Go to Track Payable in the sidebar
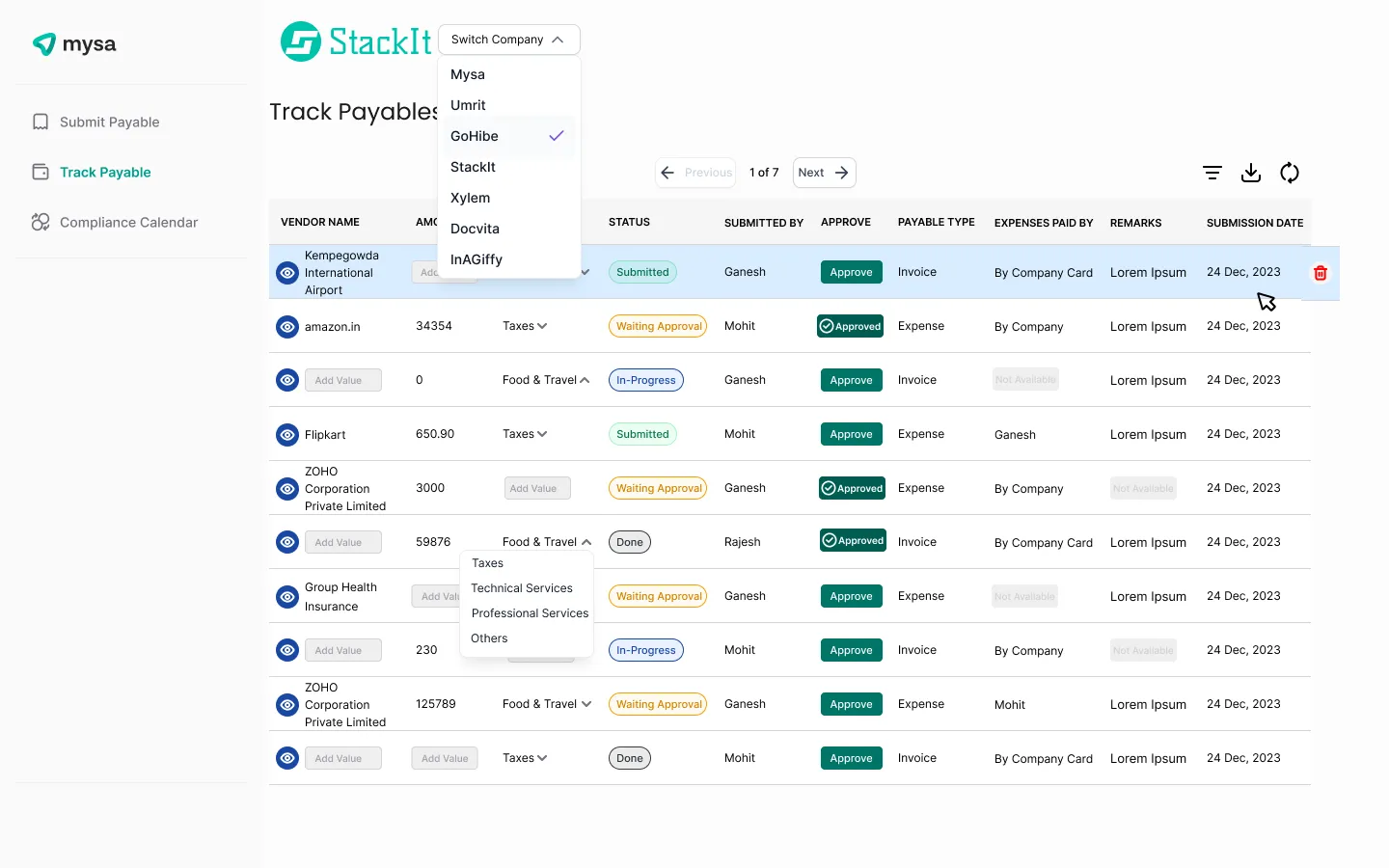Screen dimensions: 1389x868 tap(105, 172)
